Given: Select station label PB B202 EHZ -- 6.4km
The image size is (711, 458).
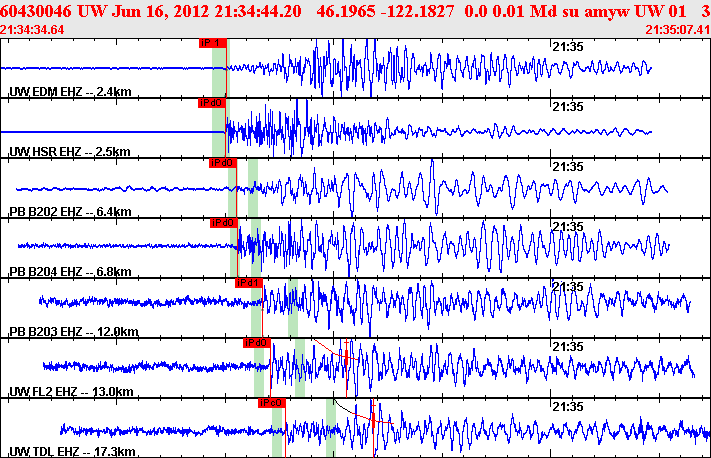Looking at the screenshot, I should coord(70,211).
